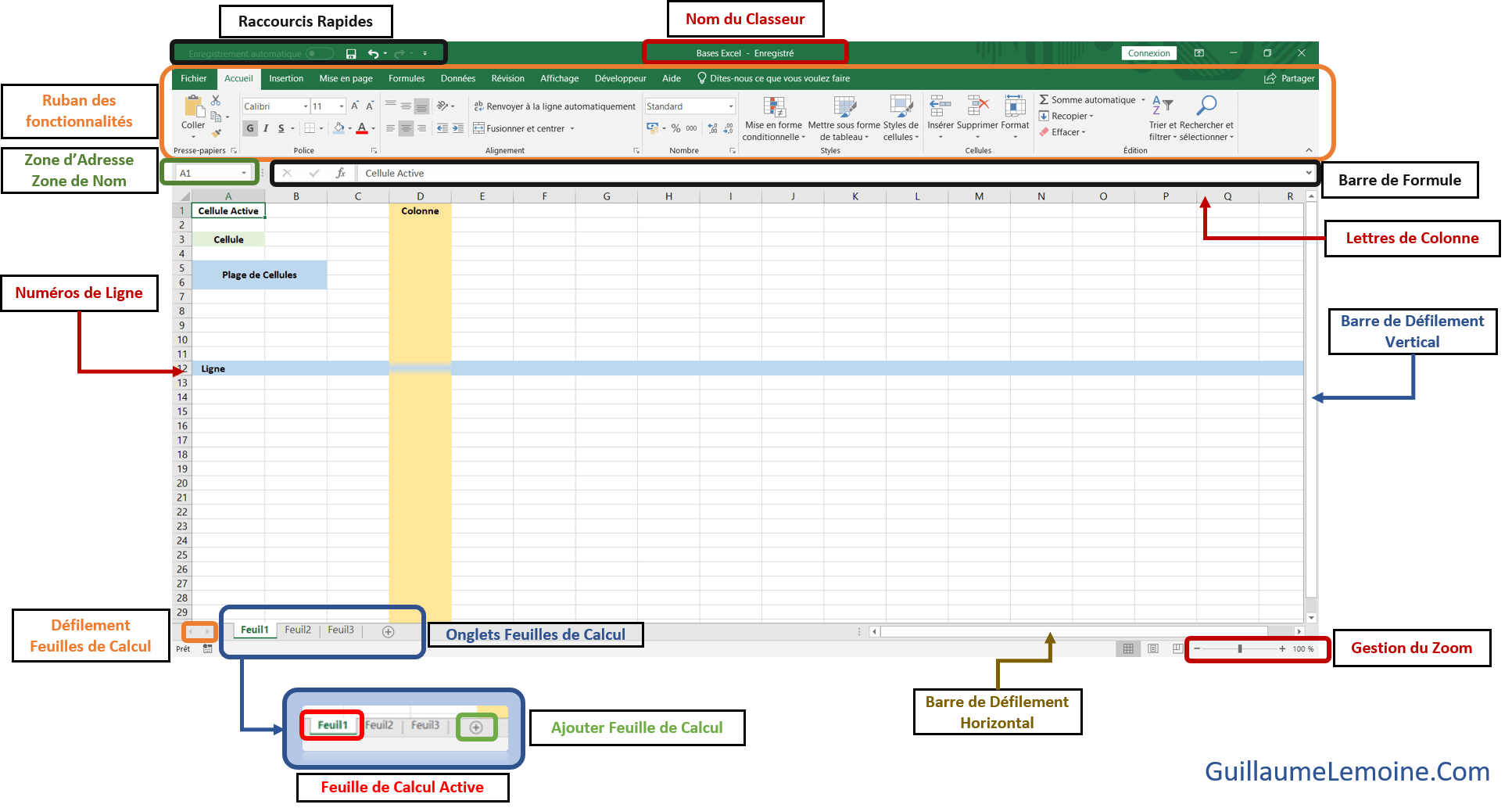Image resolution: width=1512 pixels, height=808 pixels.
Task: Switch to the Insertion ribbon tab
Action: [285, 78]
